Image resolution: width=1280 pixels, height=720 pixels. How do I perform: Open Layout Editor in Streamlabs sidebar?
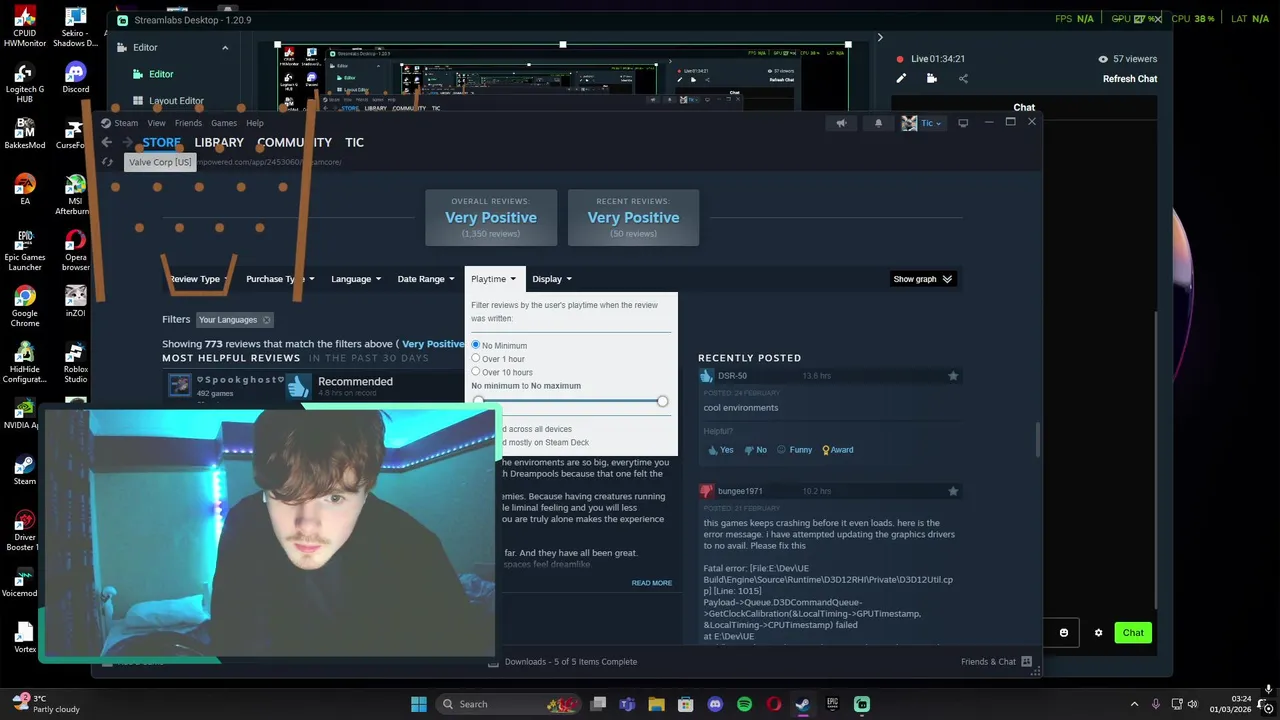[x=176, y=101]
